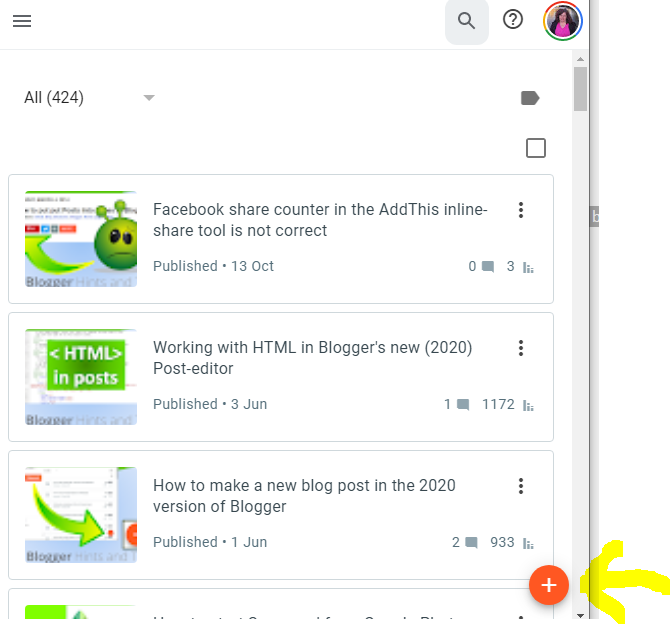The width and height of the screenshot is (670, 624).
Task: Click the 'Published • 3 Jun' status text
Action: tap(210, 404)
